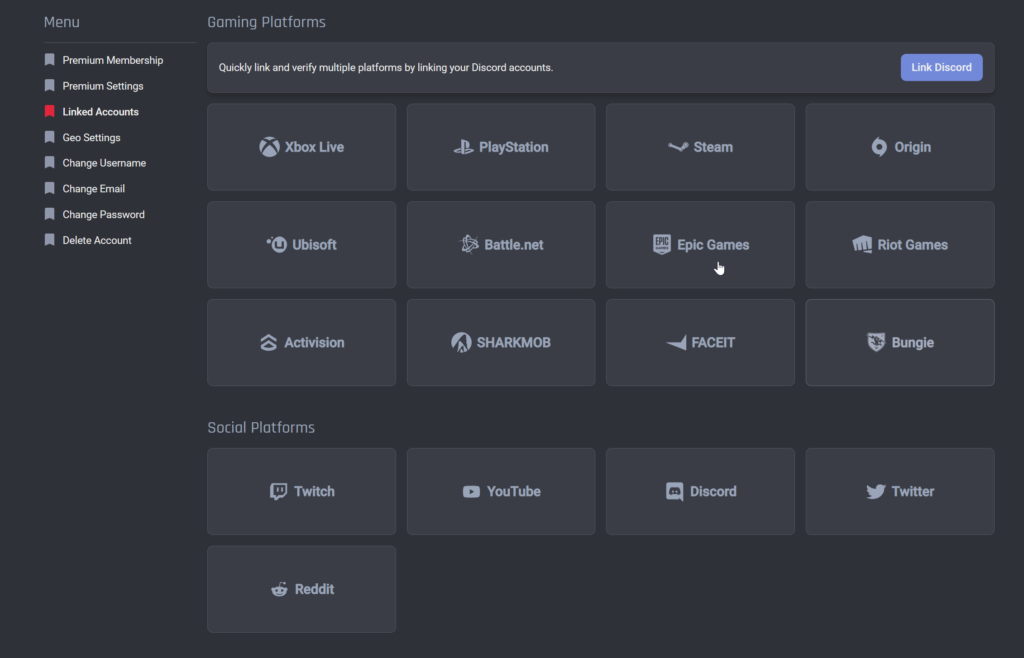
Task: Choose the Origin platform card
Action: point(900,147)
